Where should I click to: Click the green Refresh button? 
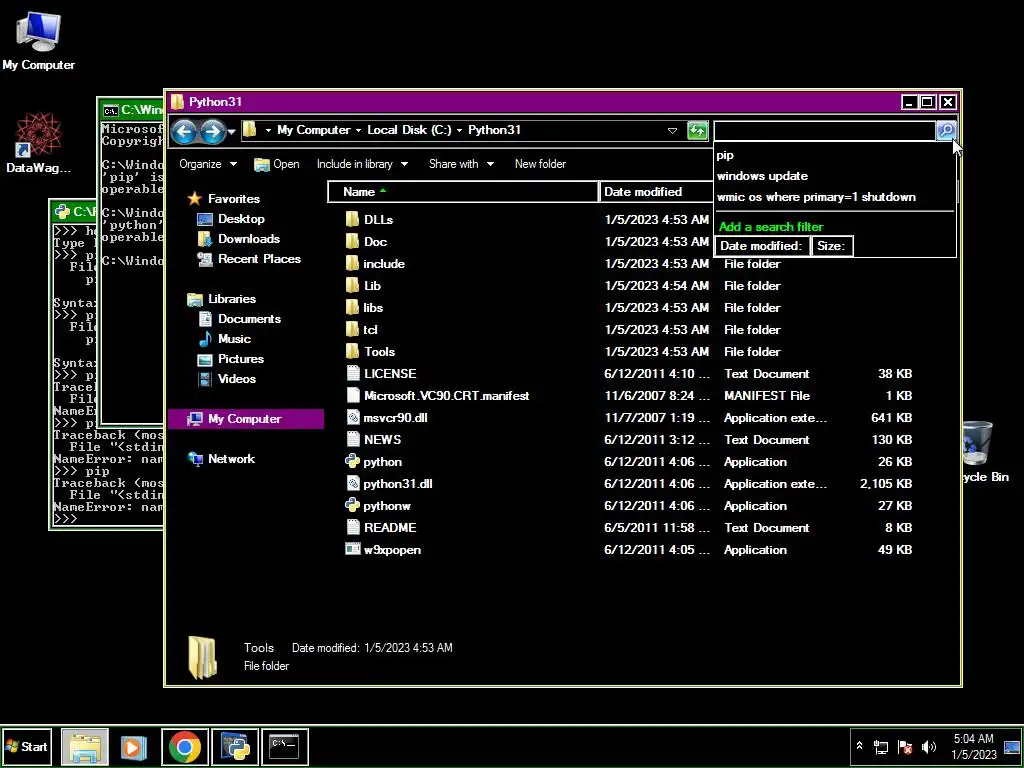(x=697, y=131)
